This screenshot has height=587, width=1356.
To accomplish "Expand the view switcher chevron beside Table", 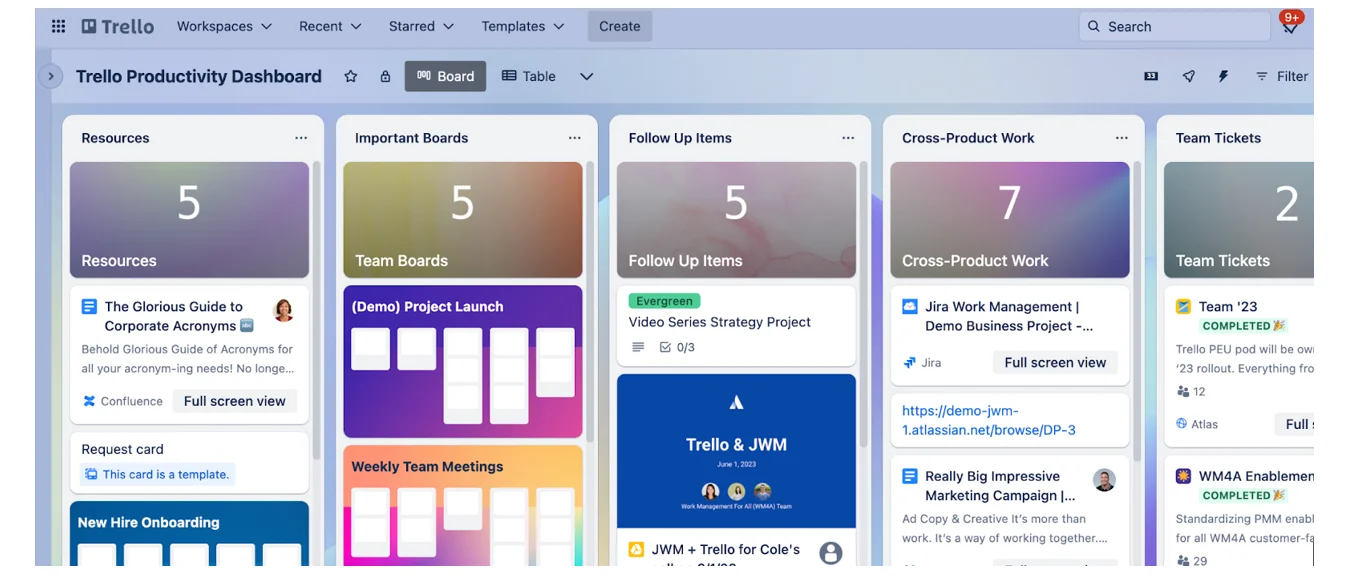I will click(x=586, y=76).
